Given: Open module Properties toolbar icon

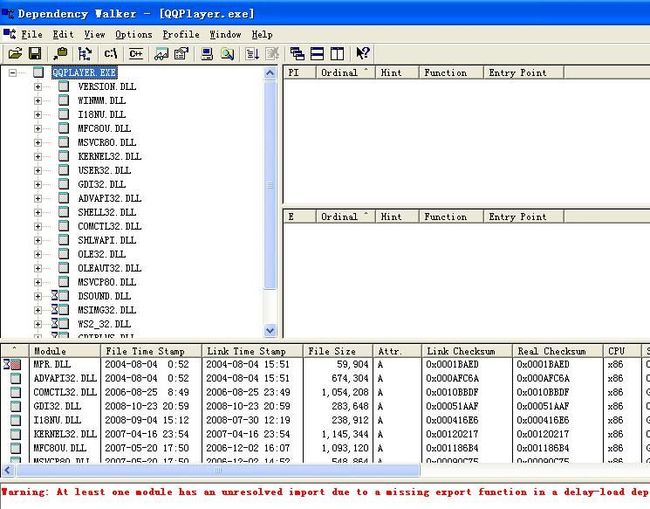Looking at the screenshot, I should click(x=181, y=53).
